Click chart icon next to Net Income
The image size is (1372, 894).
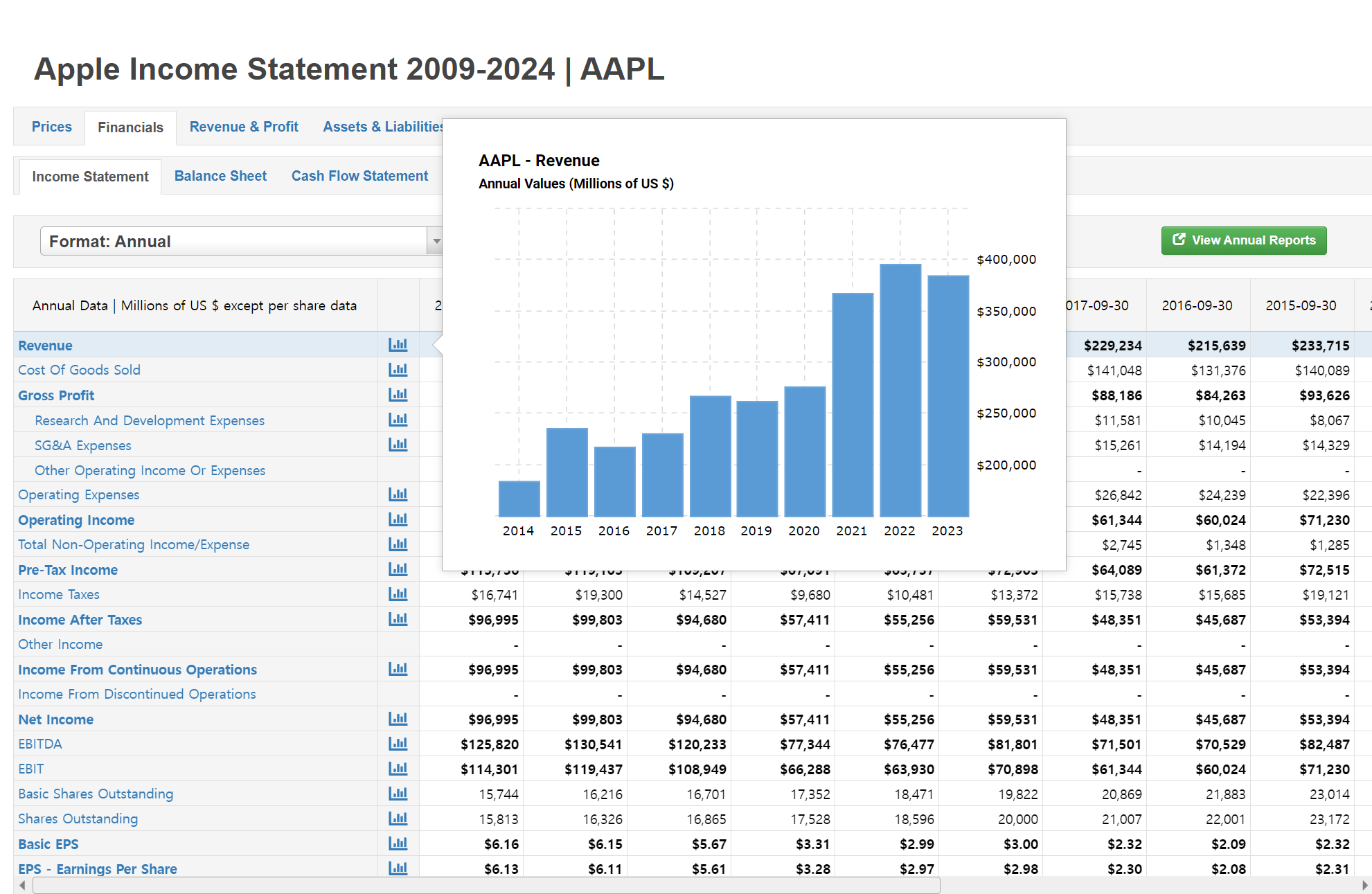[x=398, y=719]
